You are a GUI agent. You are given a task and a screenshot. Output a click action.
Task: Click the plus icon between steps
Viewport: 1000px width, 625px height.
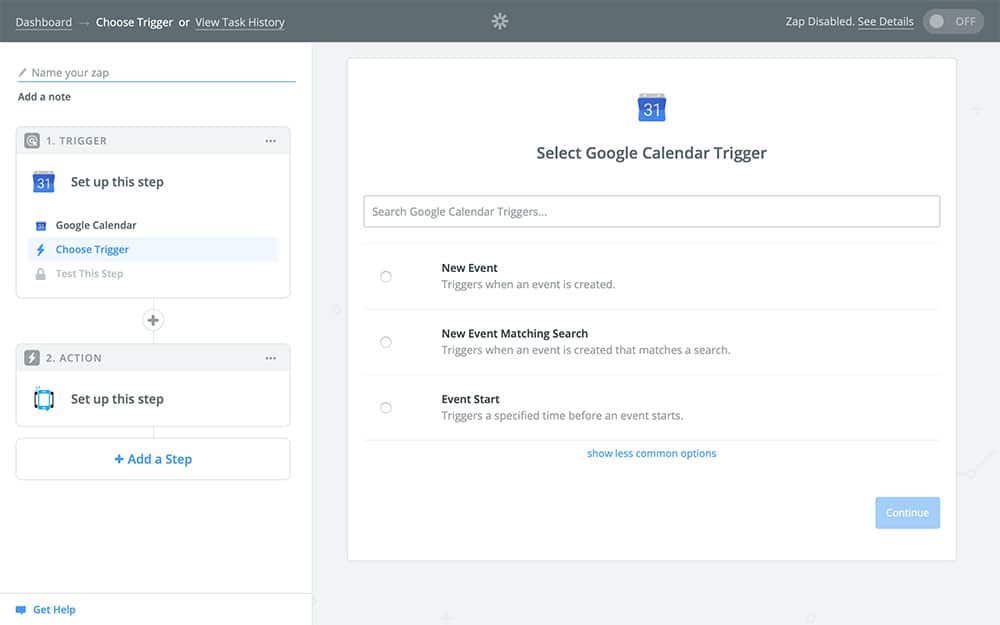click(153, 321)
